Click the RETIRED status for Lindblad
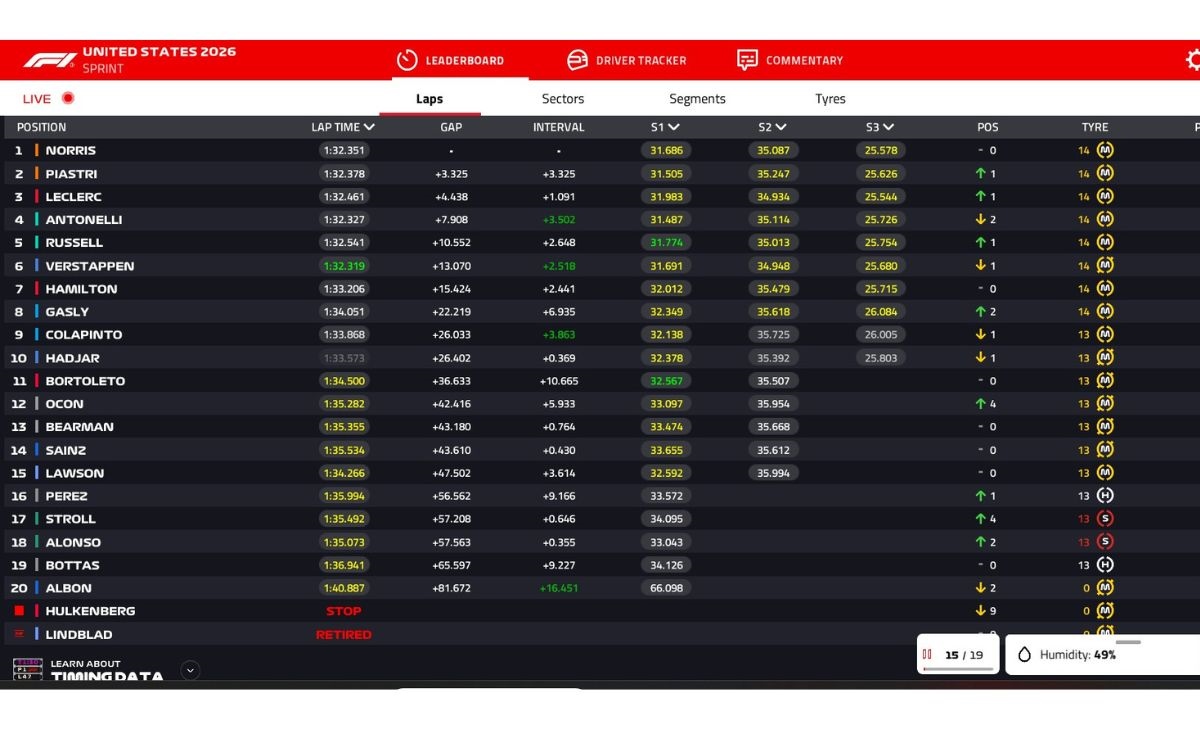 click(344, 634)
